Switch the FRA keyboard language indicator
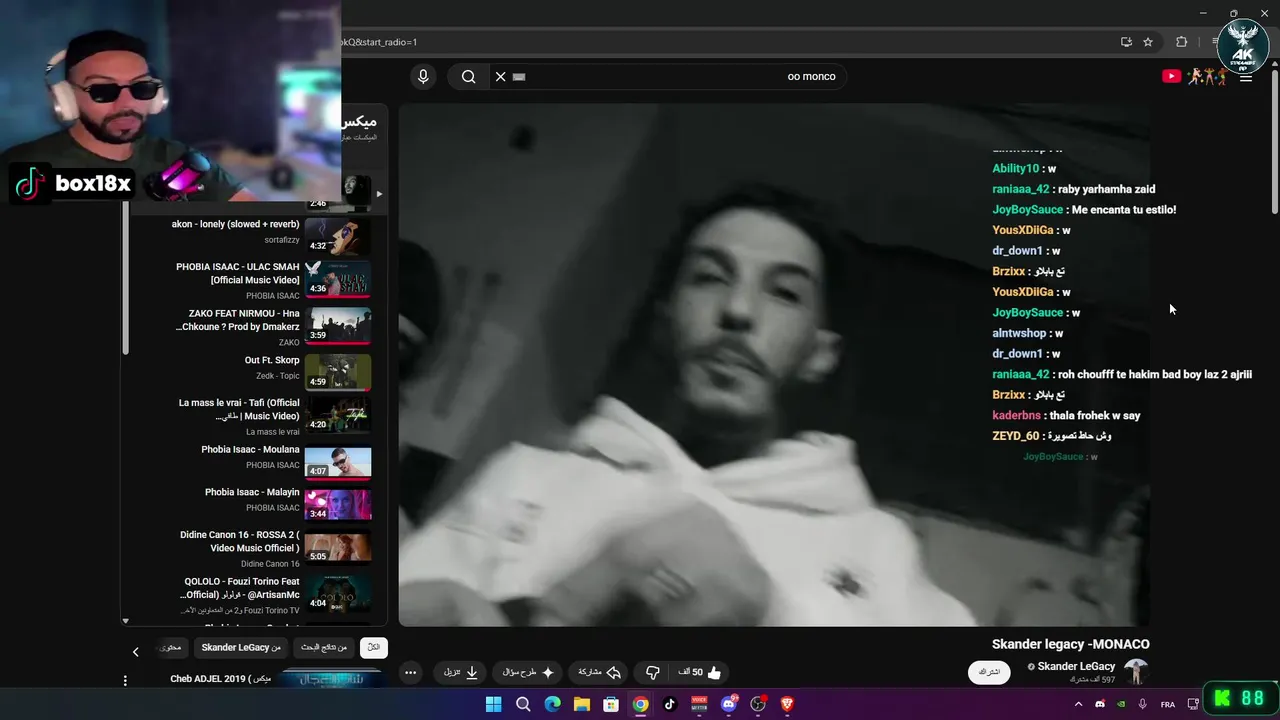1280x720 pixels. point(1168,704)
